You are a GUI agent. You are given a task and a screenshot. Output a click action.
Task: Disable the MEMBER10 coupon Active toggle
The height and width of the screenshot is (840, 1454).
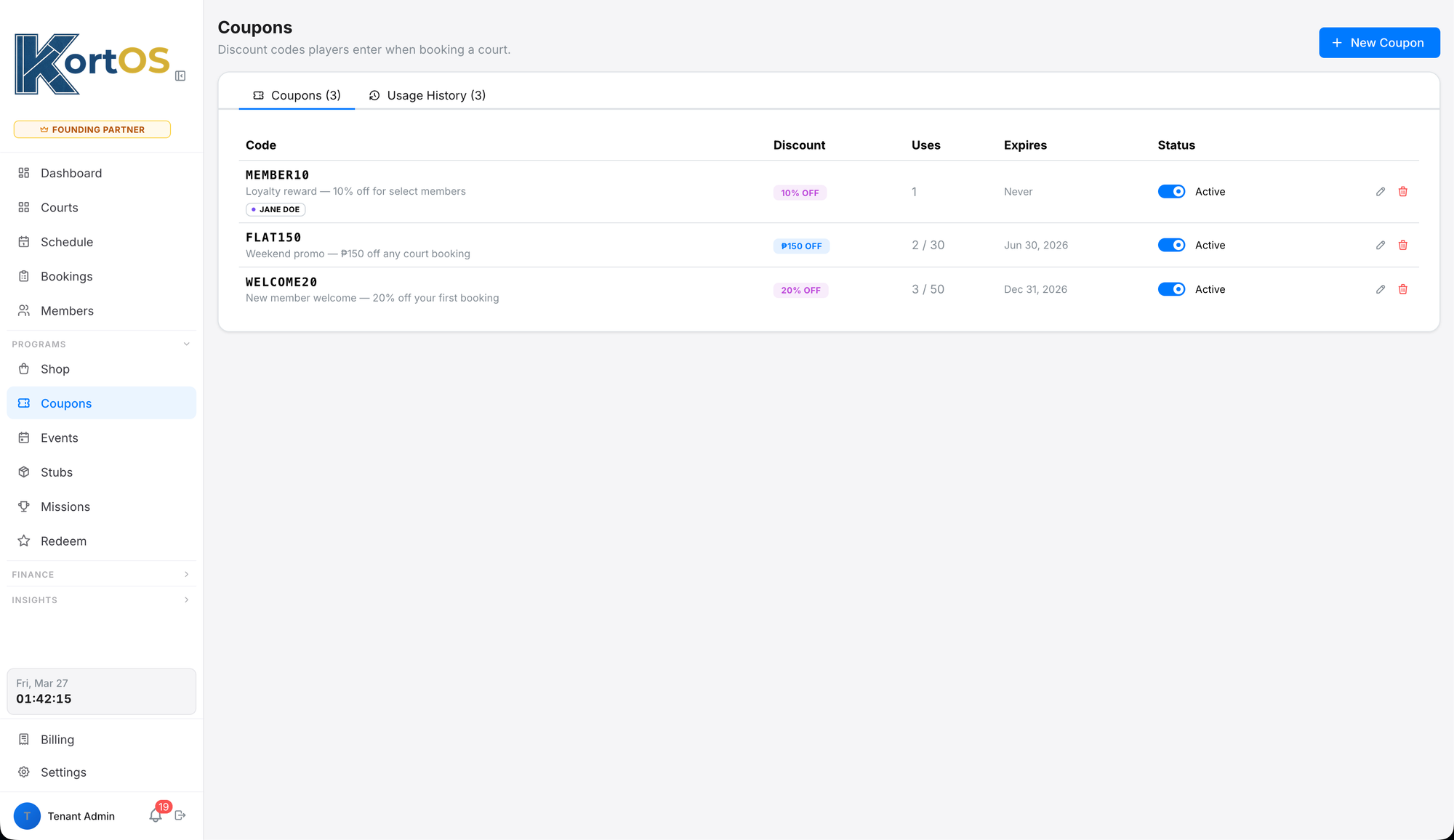pos(1171,192)
